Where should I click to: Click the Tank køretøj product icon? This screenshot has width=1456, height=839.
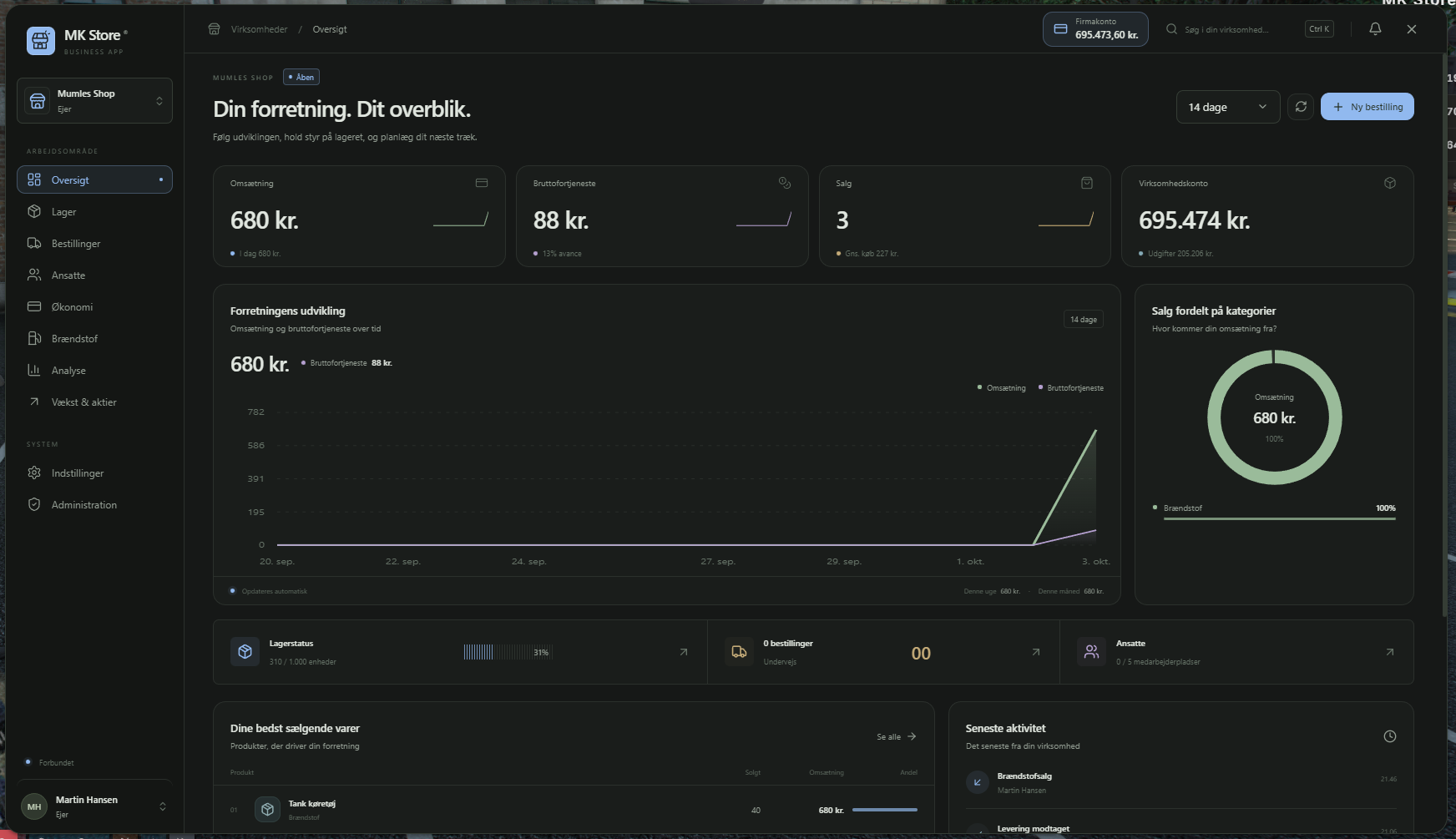pyautogui.click(x=267, y=809)
